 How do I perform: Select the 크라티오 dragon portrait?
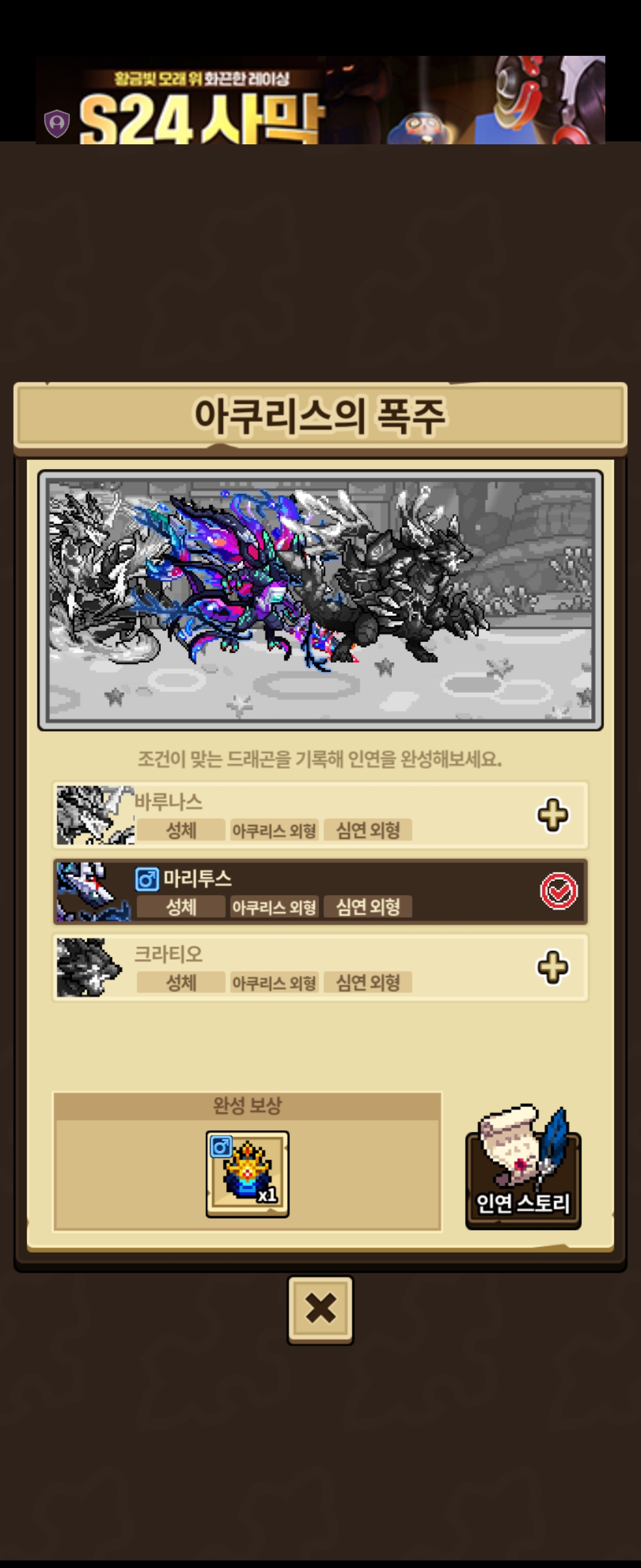90,967
